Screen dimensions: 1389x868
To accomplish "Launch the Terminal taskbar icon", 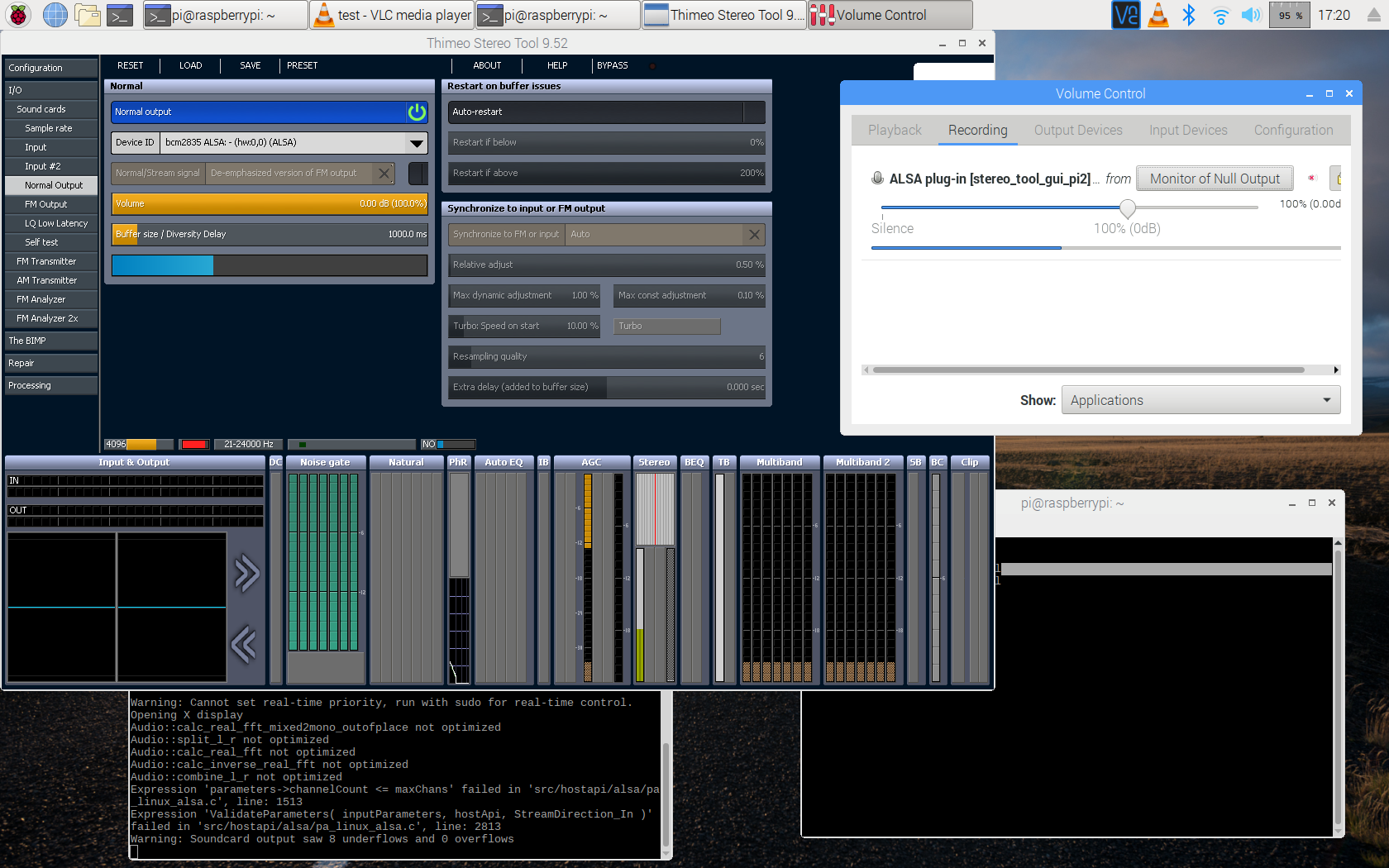I will click(x=120, y=15).
